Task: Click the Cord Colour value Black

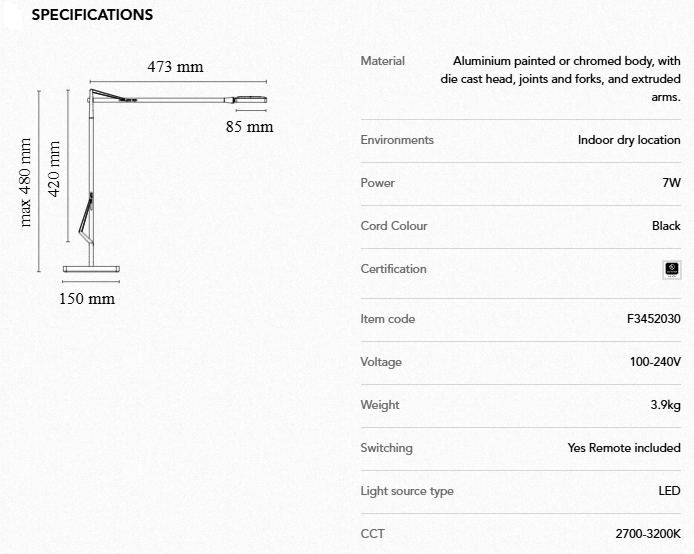Action: pyautogui.click(x=666, y=226)
